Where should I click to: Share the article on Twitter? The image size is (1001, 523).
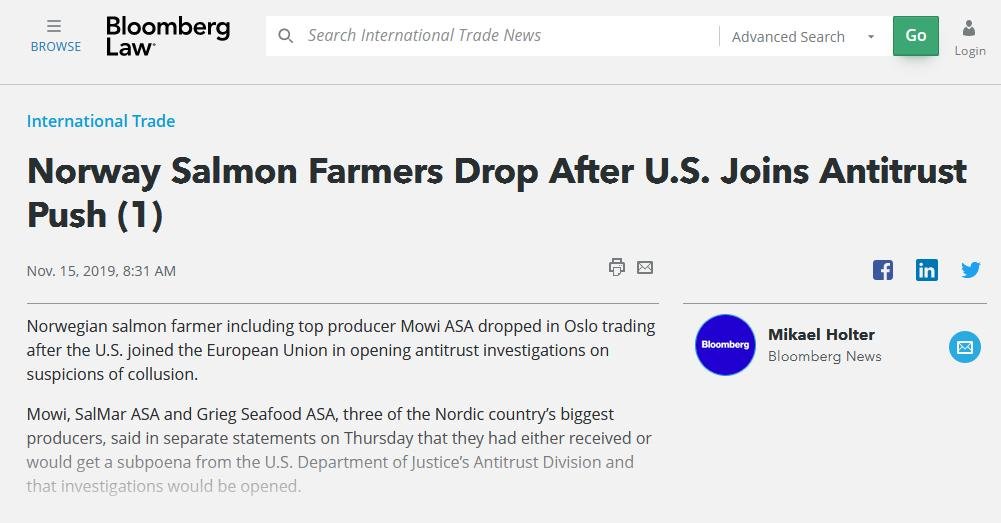971,270
